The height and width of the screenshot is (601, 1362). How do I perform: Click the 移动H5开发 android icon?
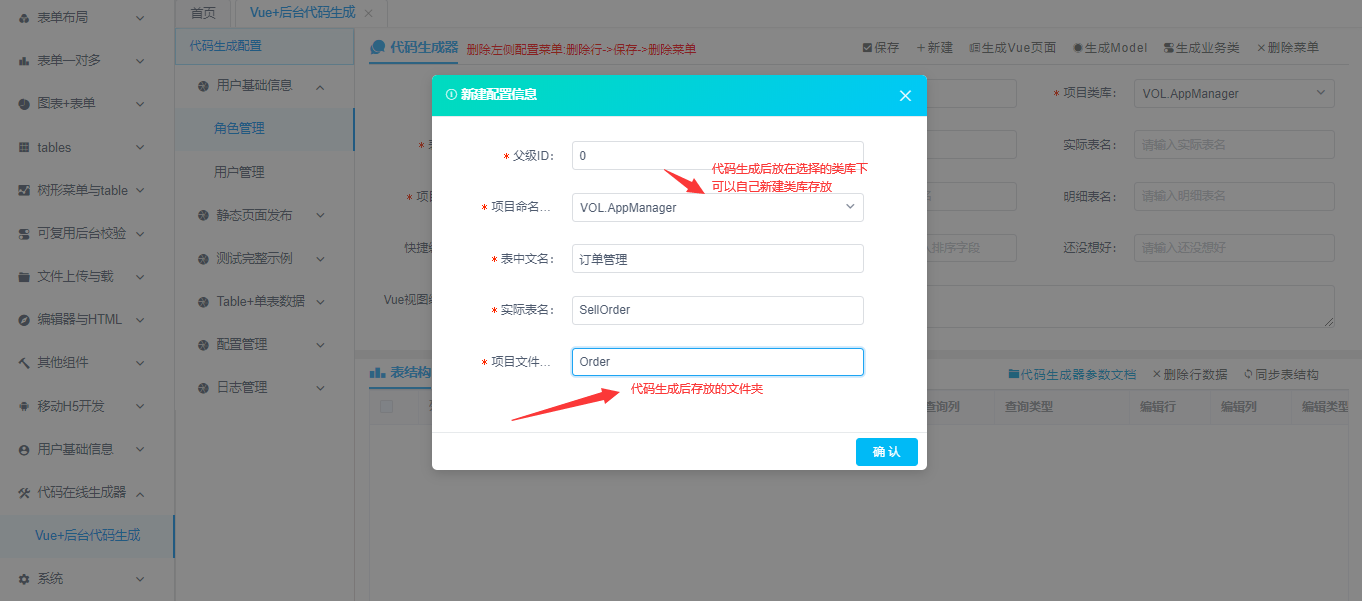[x=24, y=407]
